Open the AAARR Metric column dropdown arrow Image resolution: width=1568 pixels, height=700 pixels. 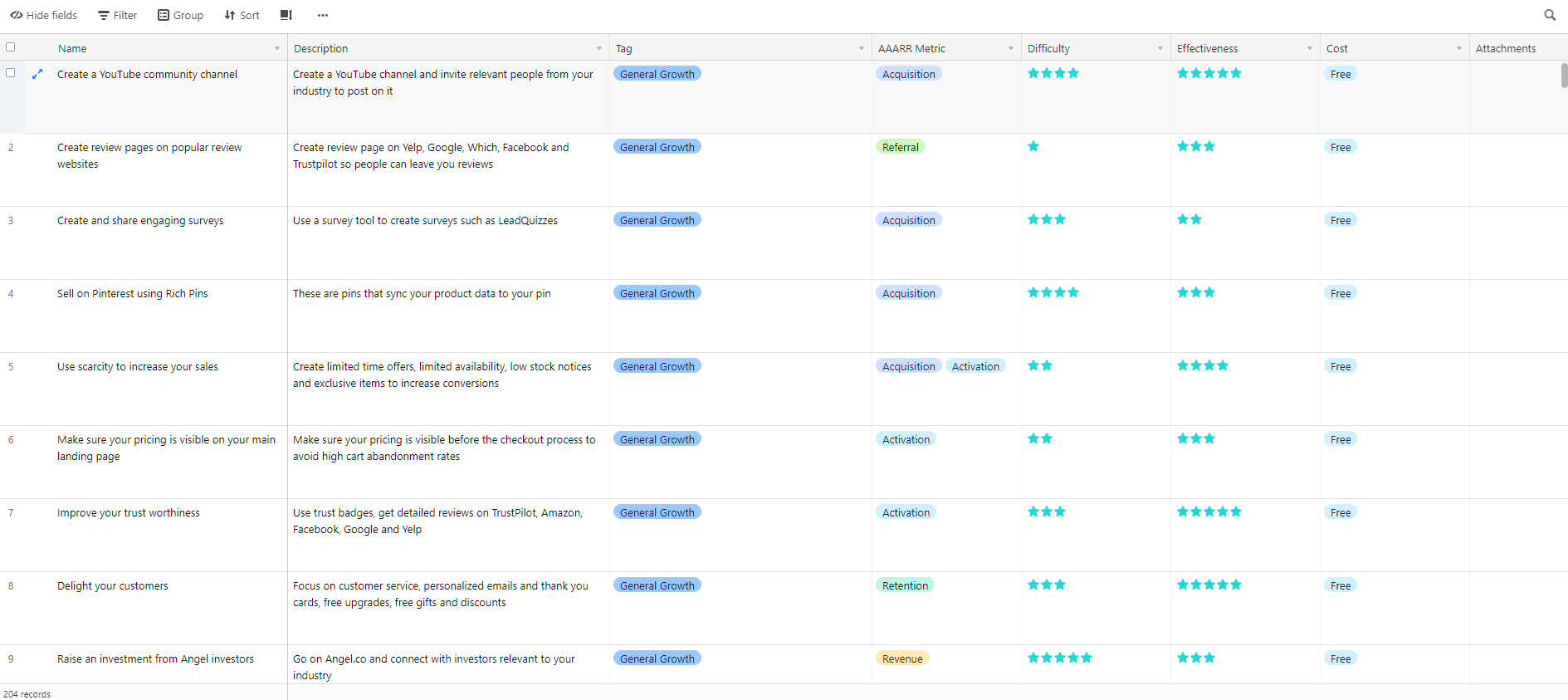coord(1011,48)
